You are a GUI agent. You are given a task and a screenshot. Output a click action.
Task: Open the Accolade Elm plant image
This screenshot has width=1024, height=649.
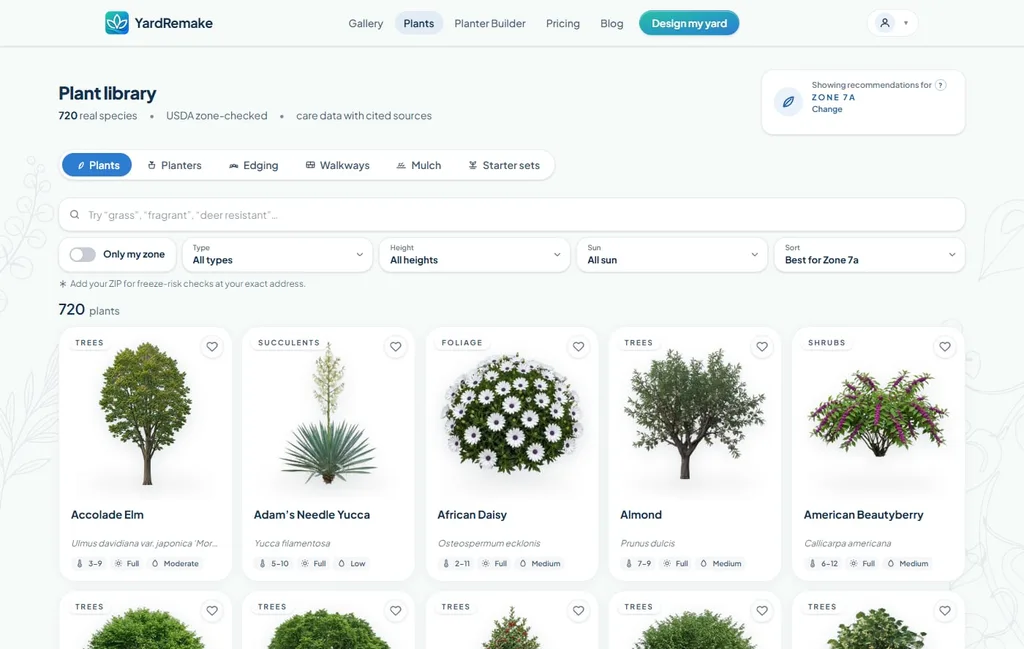(x=146, y=413)
